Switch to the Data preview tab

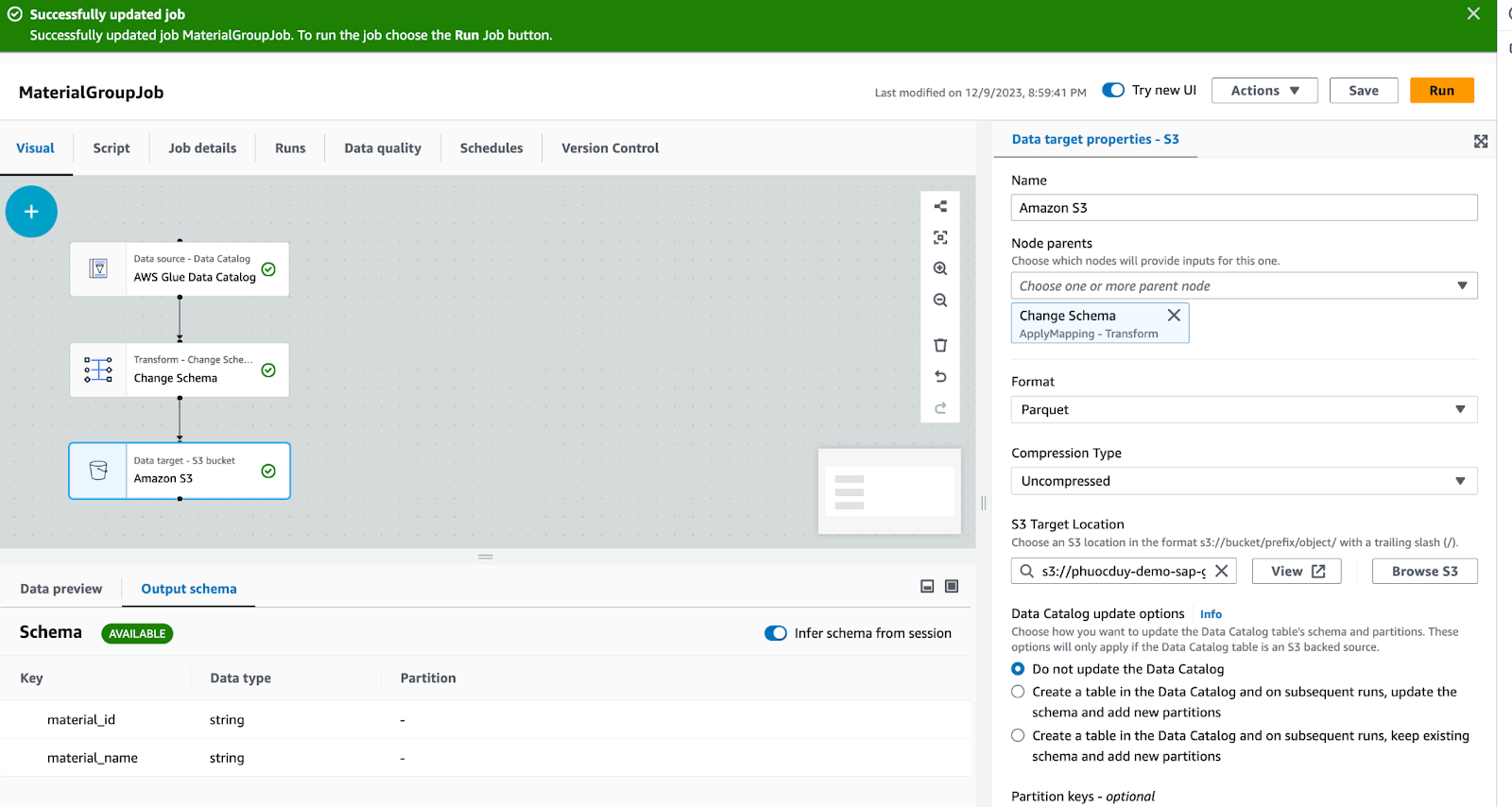point(61,589)
